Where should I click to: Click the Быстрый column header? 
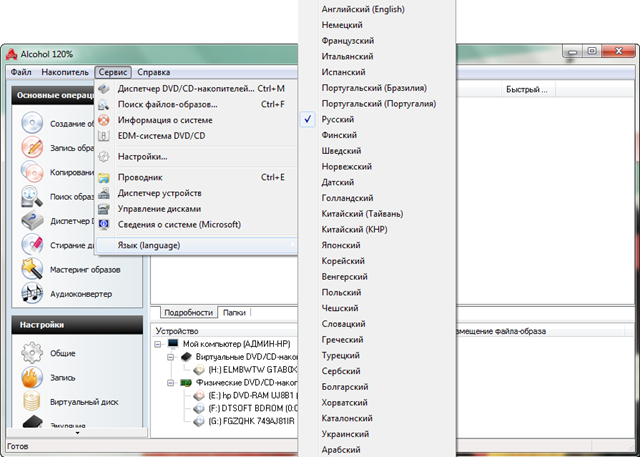point(527,89)
